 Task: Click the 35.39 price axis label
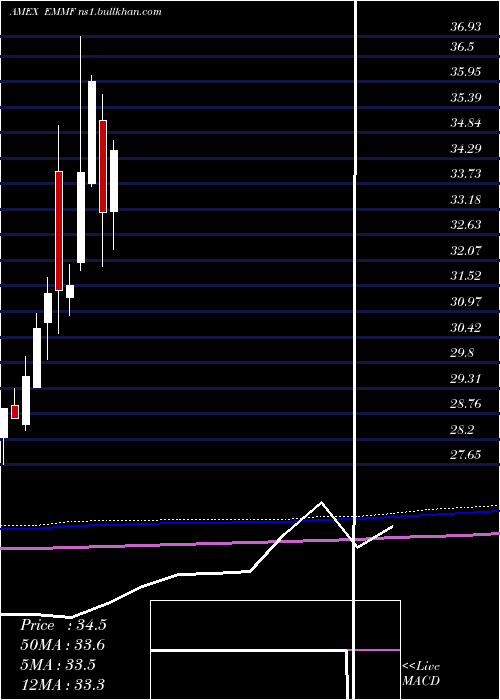(466, 97)
